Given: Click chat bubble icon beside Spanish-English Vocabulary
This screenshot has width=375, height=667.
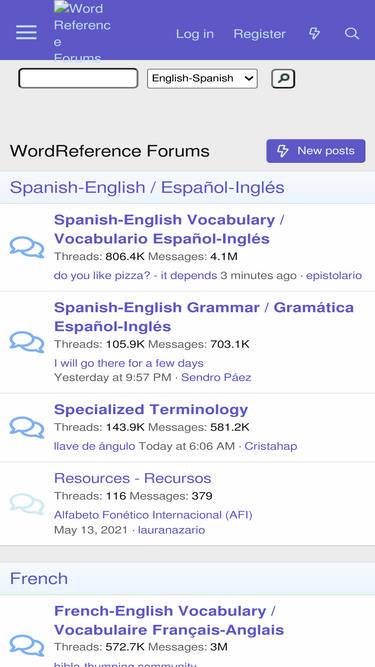Looking at the screenshot, I should (x=27, y=247).
